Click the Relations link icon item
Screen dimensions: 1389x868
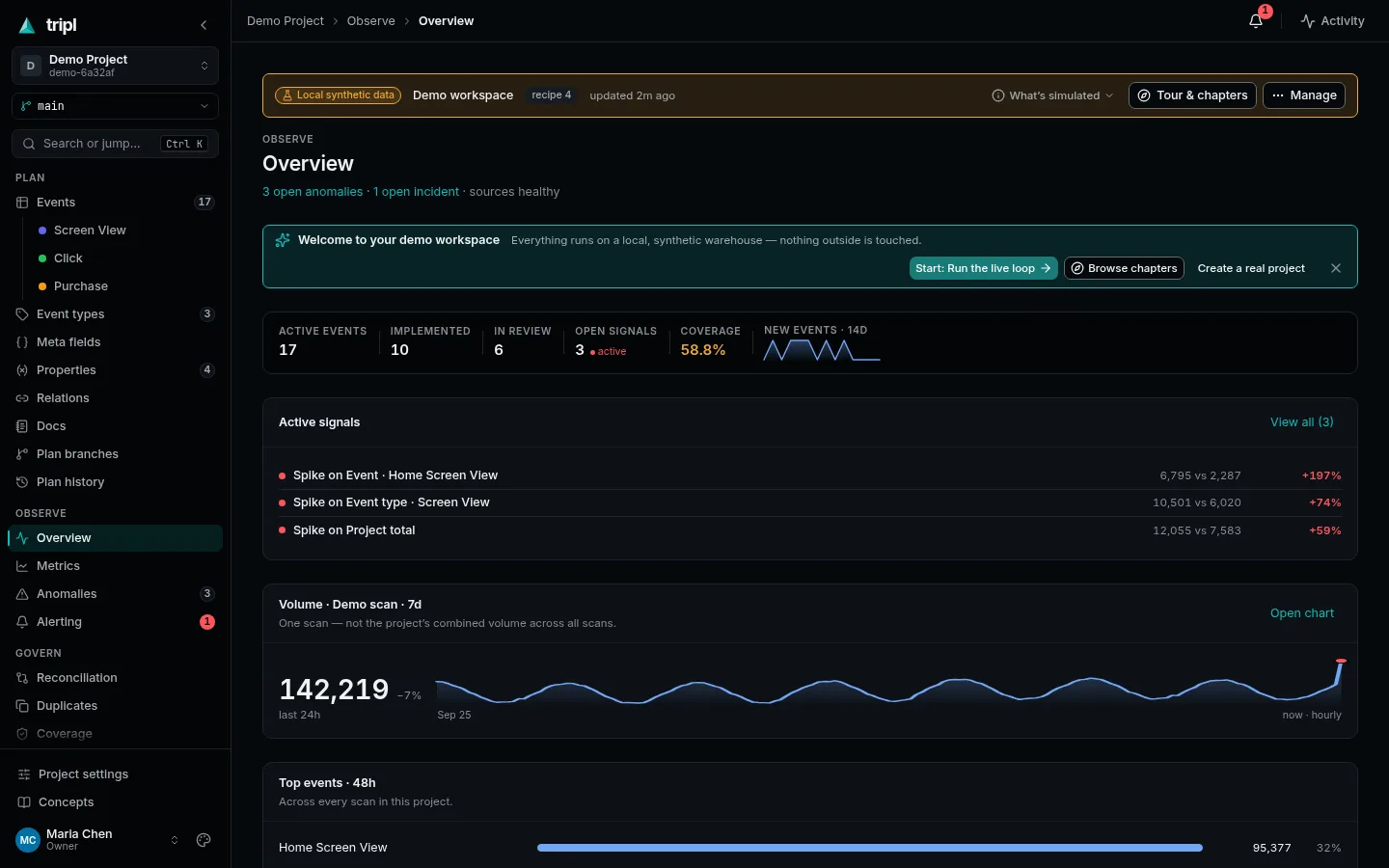tap(115, 398)
